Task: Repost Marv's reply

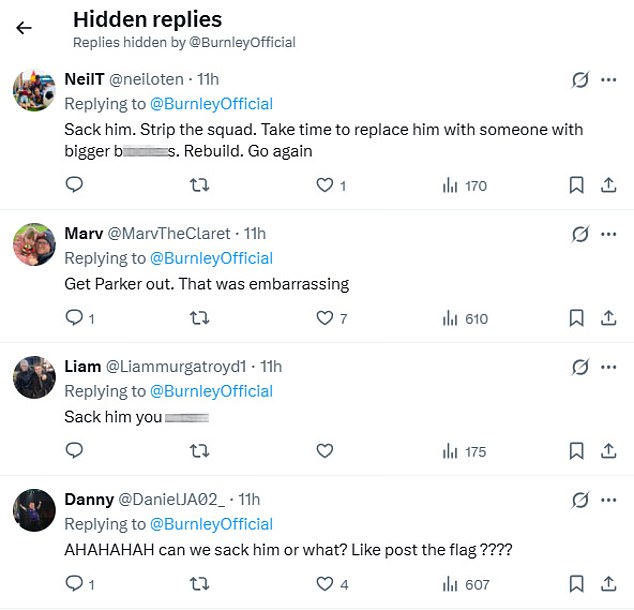Action: coord(199,318)
